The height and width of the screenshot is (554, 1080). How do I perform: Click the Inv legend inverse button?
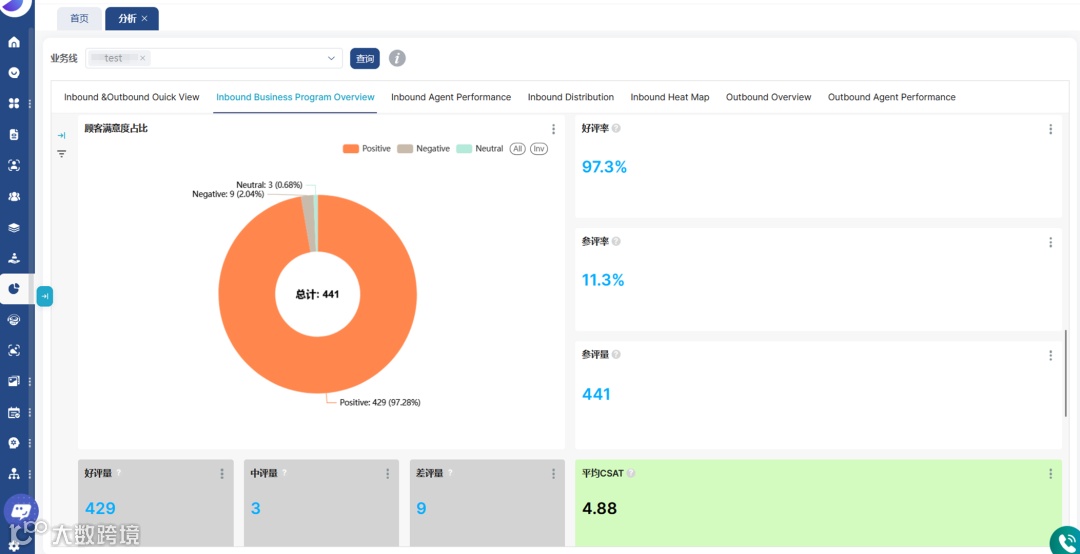click(x=539, y=149)
